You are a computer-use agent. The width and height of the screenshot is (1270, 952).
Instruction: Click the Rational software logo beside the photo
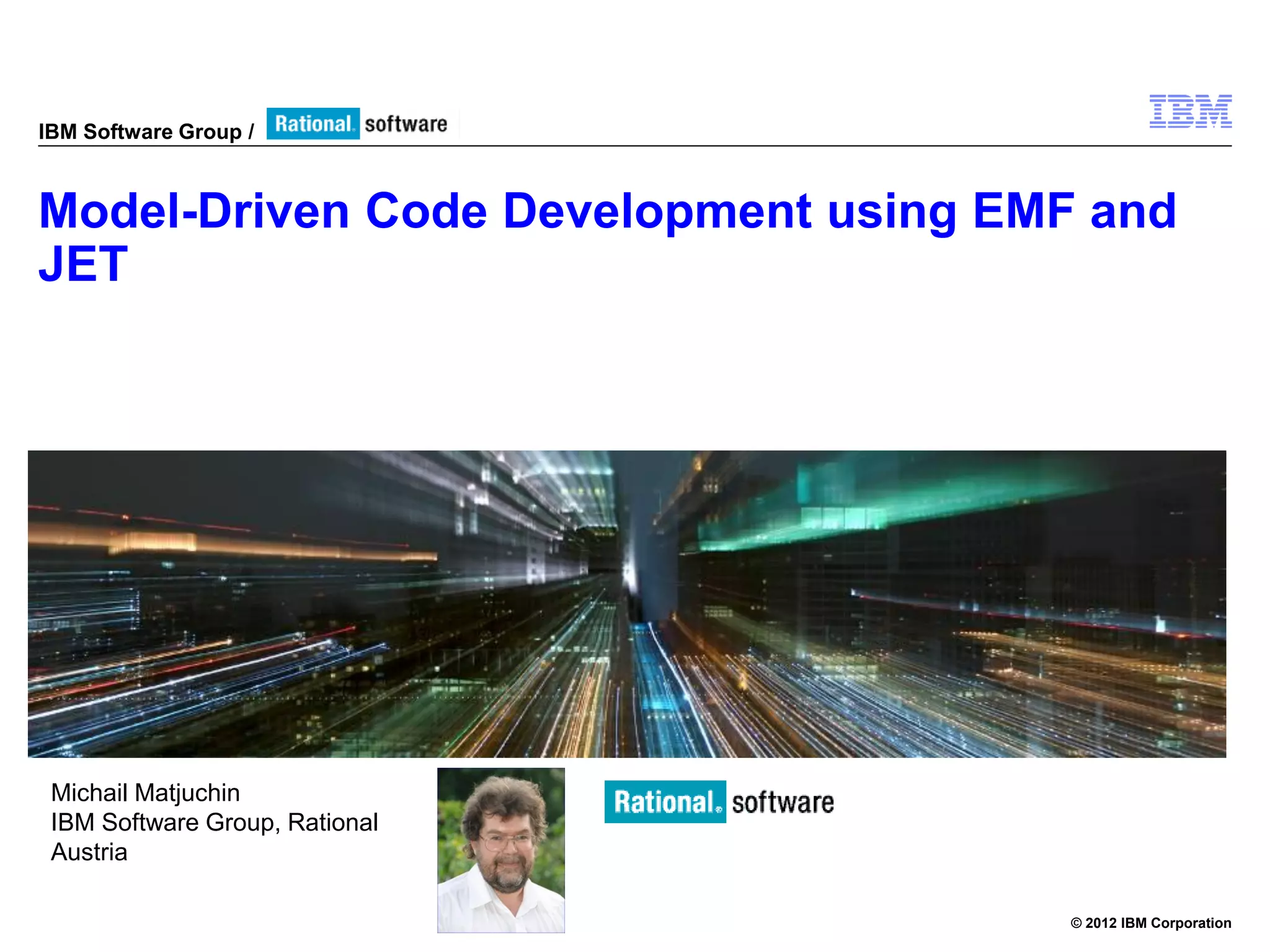click(719, 802)
